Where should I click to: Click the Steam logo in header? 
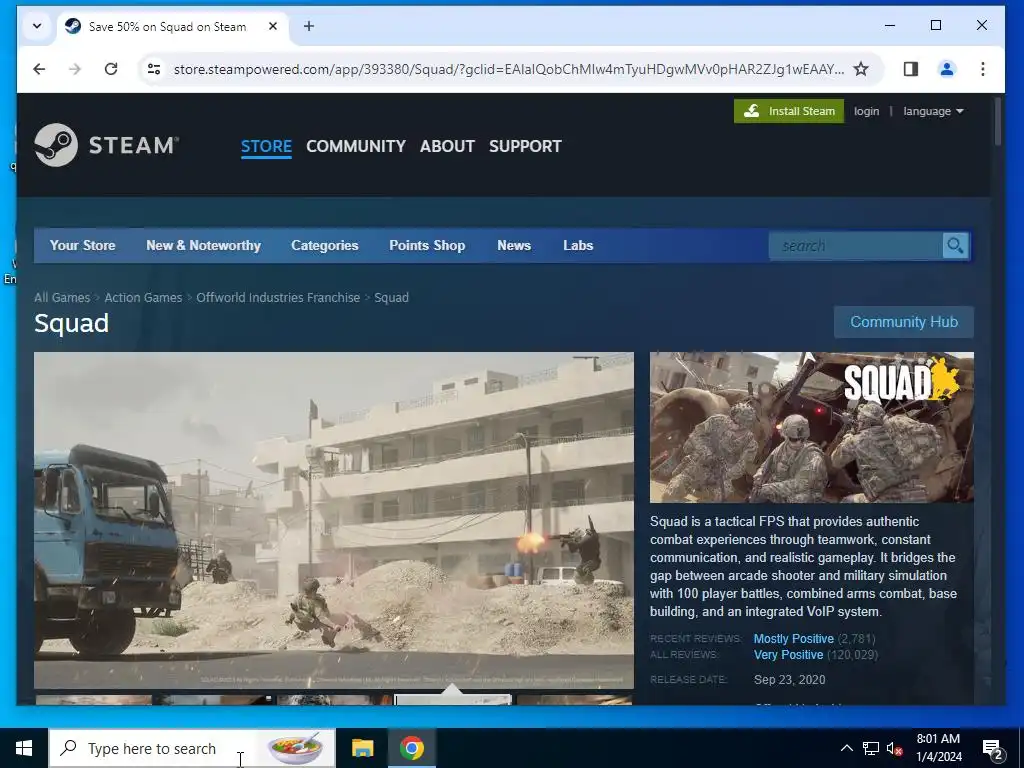106,145
